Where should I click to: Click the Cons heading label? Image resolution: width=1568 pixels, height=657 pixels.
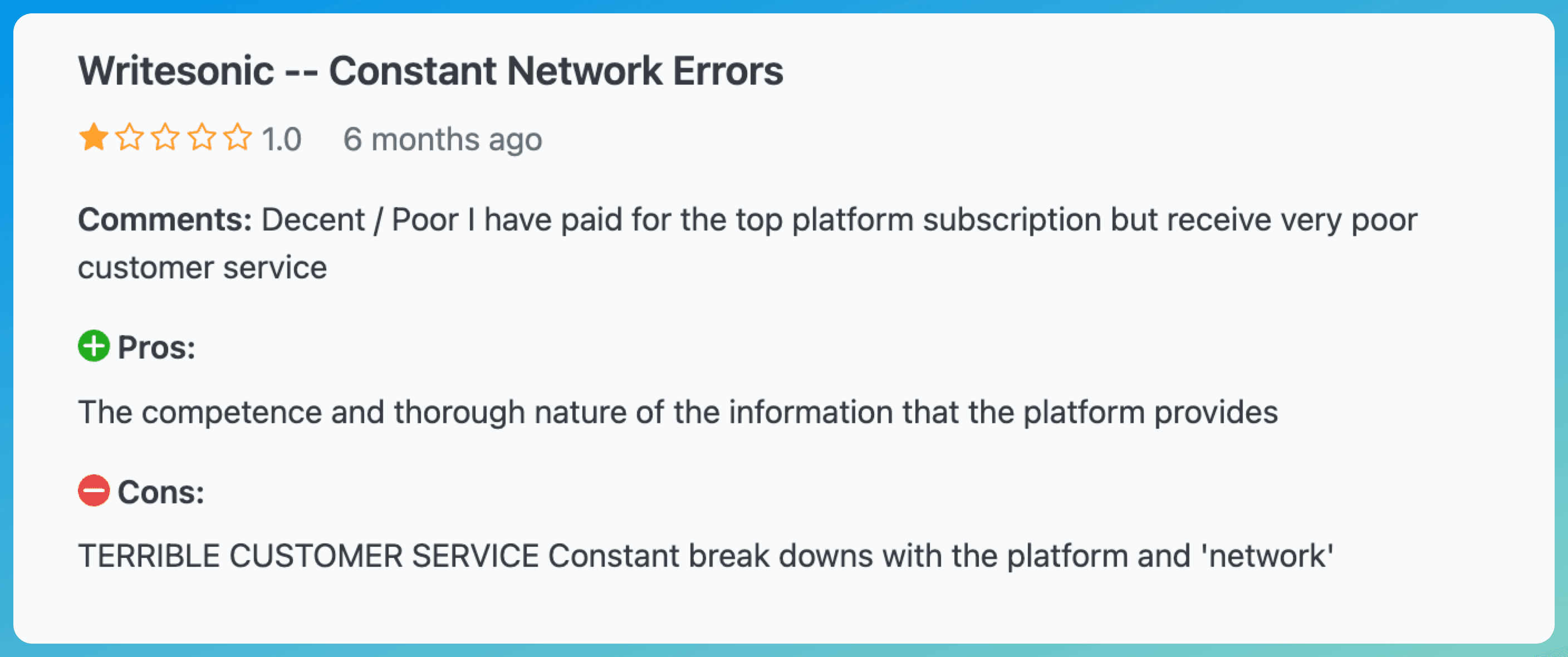pyautogui.click(x=161, y=492)
